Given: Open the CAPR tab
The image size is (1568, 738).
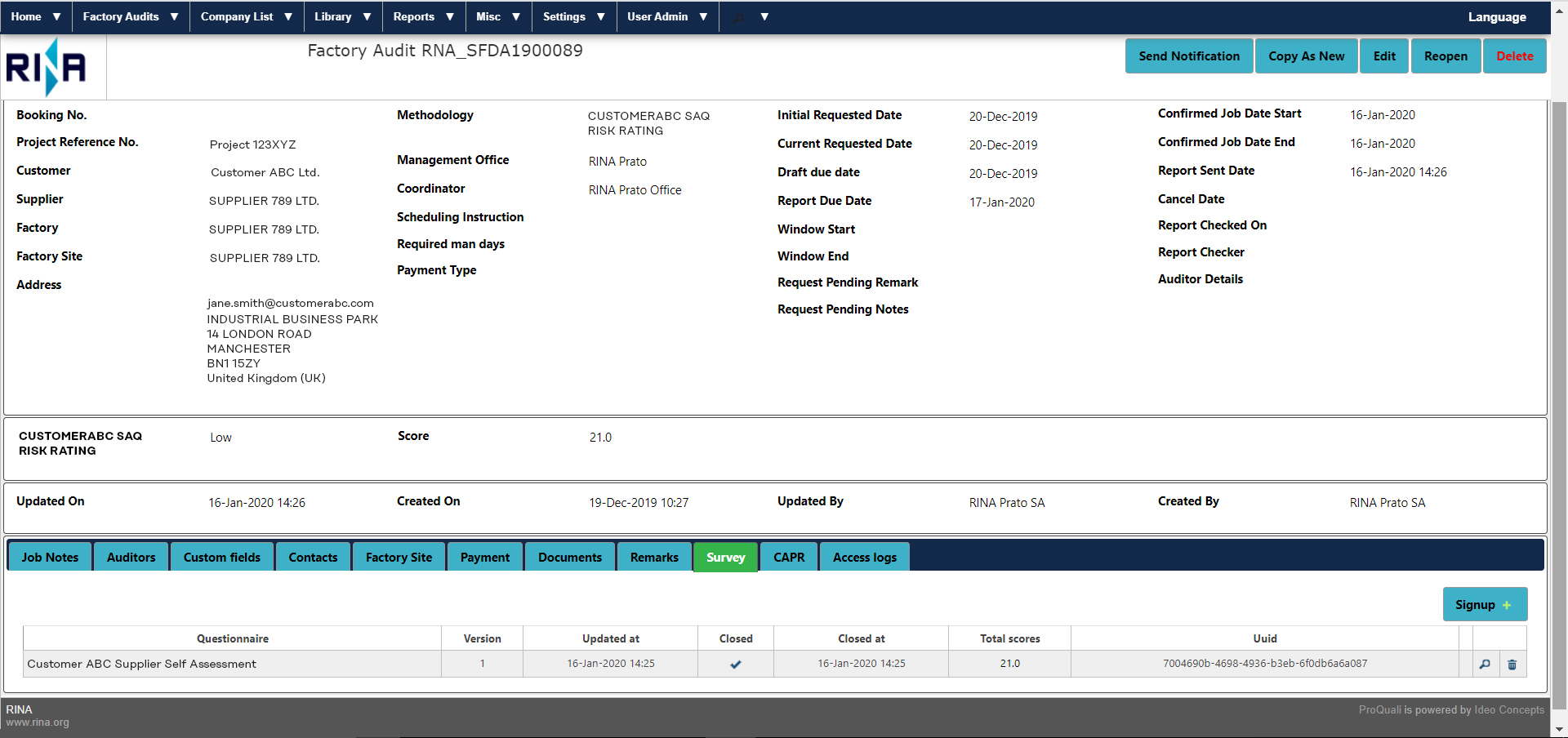Looking at the screenshot, I should 788,557.
